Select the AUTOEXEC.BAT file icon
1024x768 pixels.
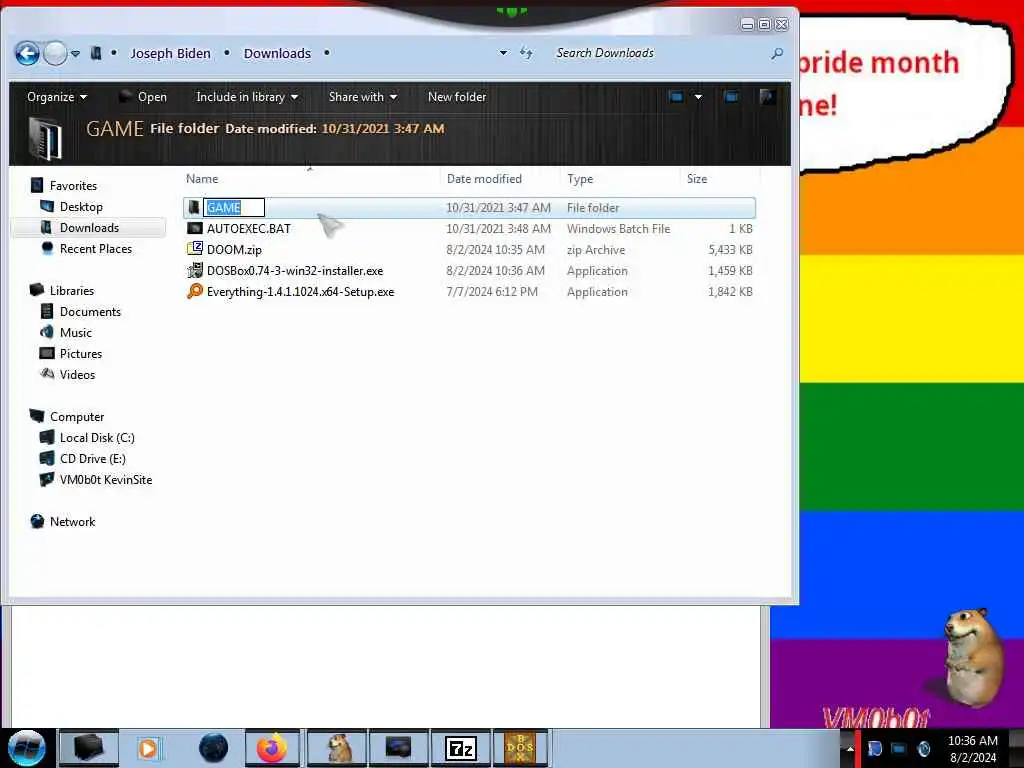tap(195, 228)
